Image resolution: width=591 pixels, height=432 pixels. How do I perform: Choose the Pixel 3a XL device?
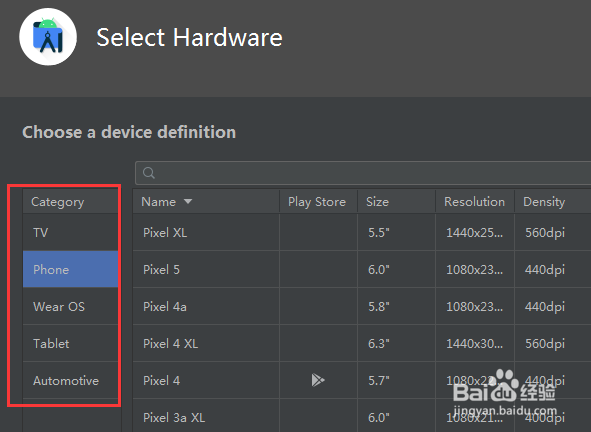pos(362,416)
